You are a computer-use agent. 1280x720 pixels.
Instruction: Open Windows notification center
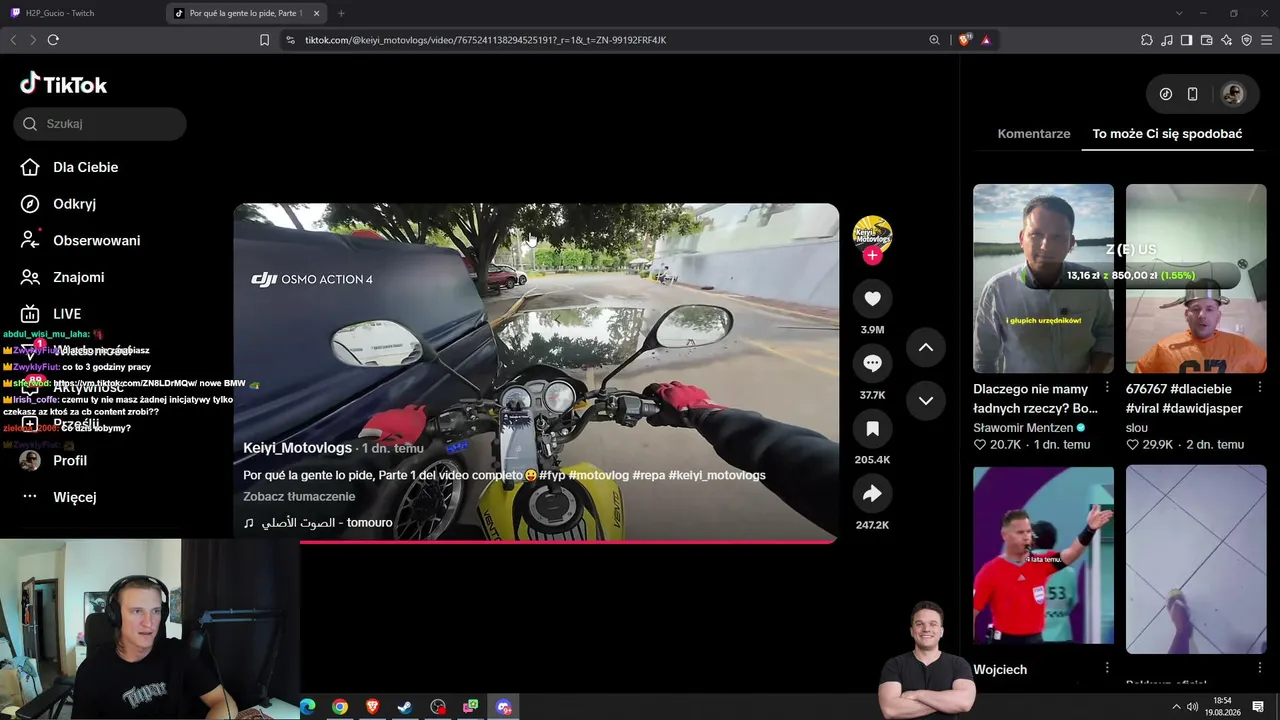1258,707
